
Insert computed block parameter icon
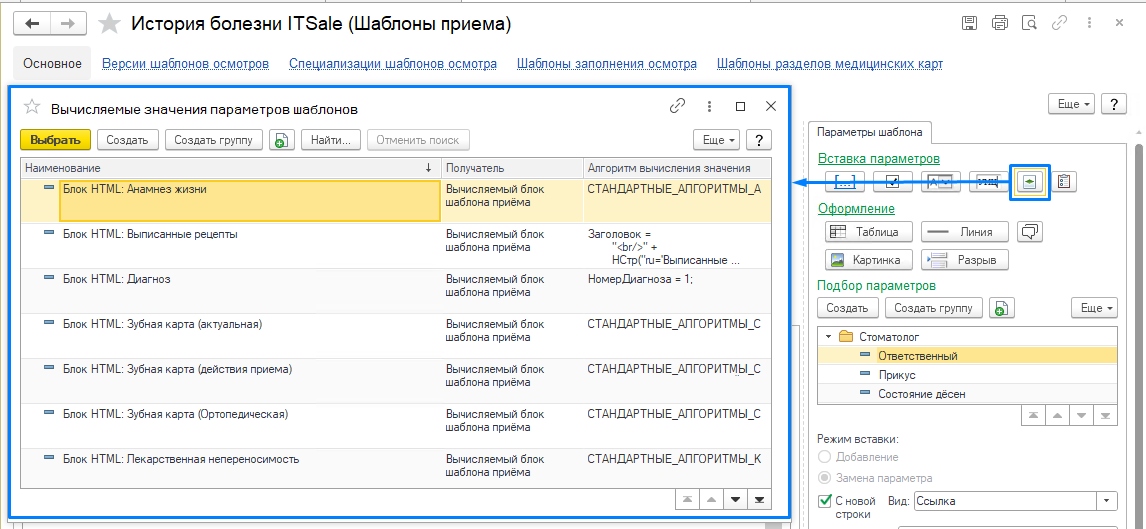pyautogui.click(x=1029, y=183)
